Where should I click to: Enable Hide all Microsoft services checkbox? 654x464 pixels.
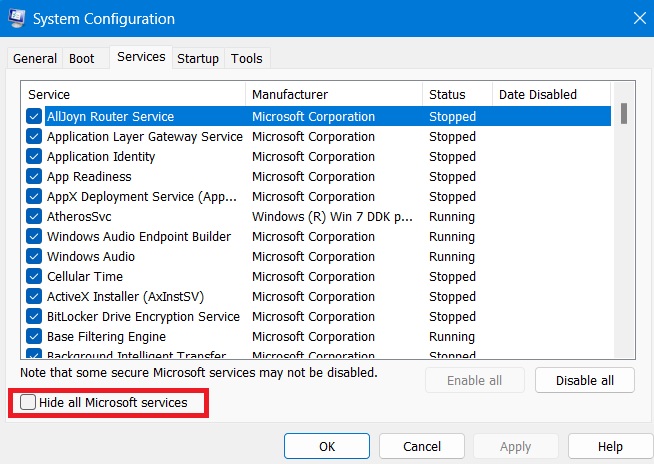28,402
